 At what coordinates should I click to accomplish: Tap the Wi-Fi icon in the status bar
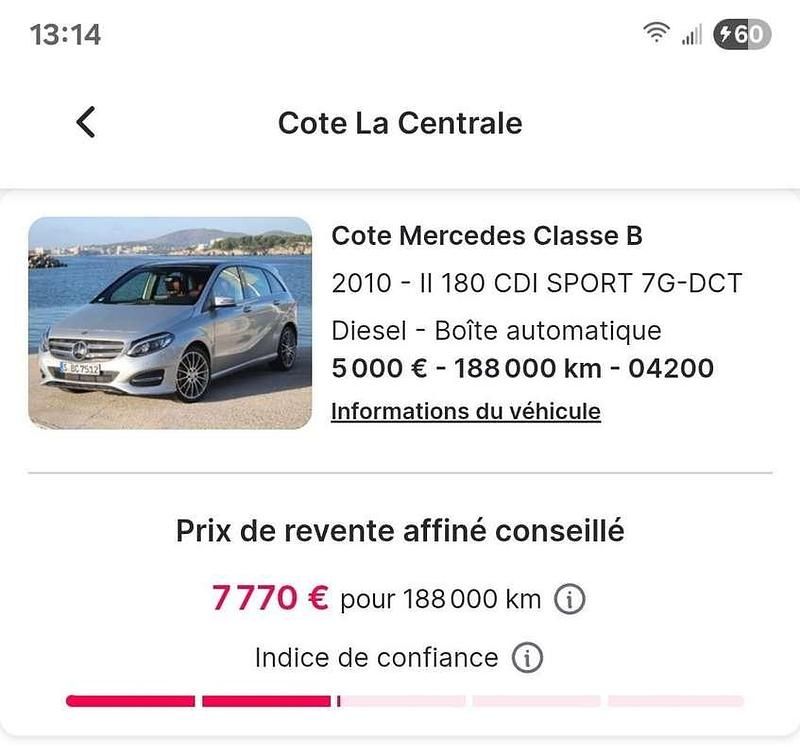pos(655,30)
